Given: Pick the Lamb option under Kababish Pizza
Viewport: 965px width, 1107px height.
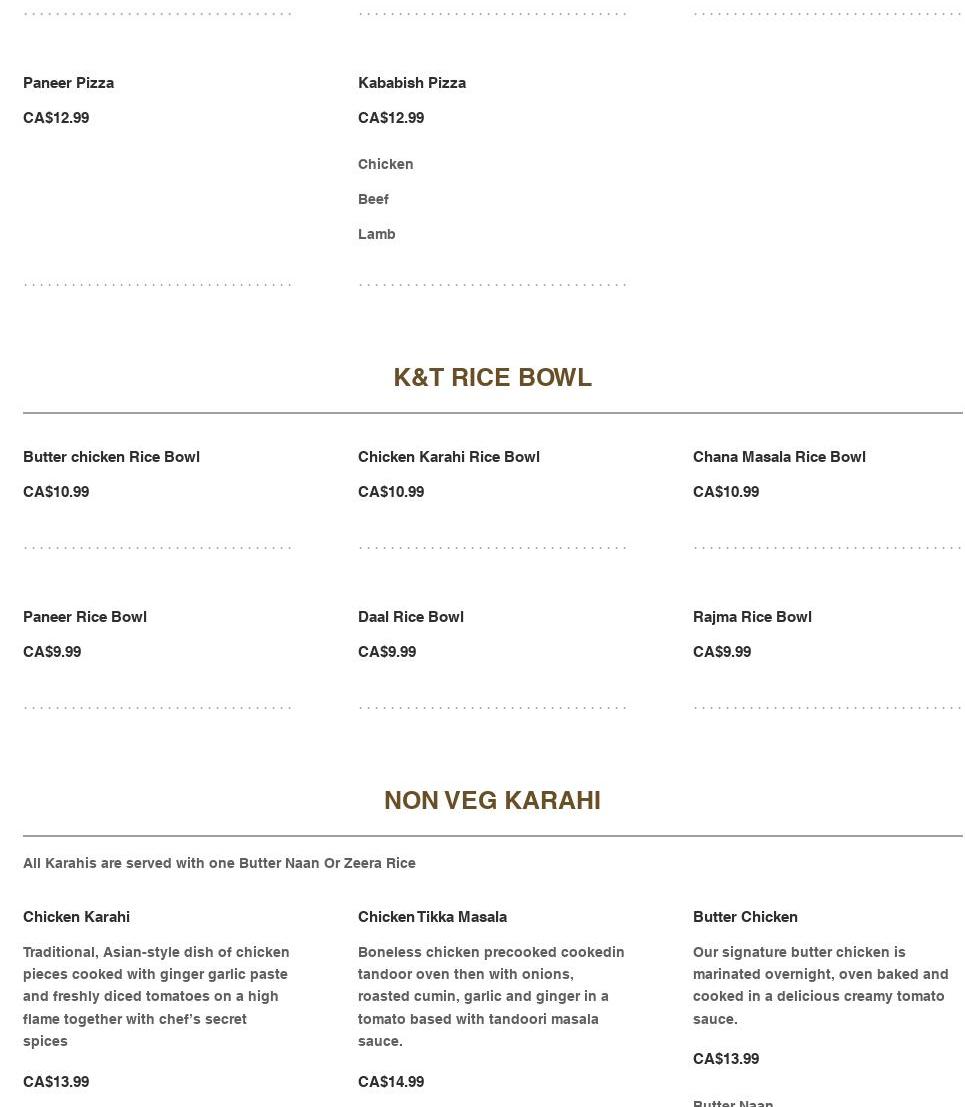Looking at the screenshot, I should point(376,234).
